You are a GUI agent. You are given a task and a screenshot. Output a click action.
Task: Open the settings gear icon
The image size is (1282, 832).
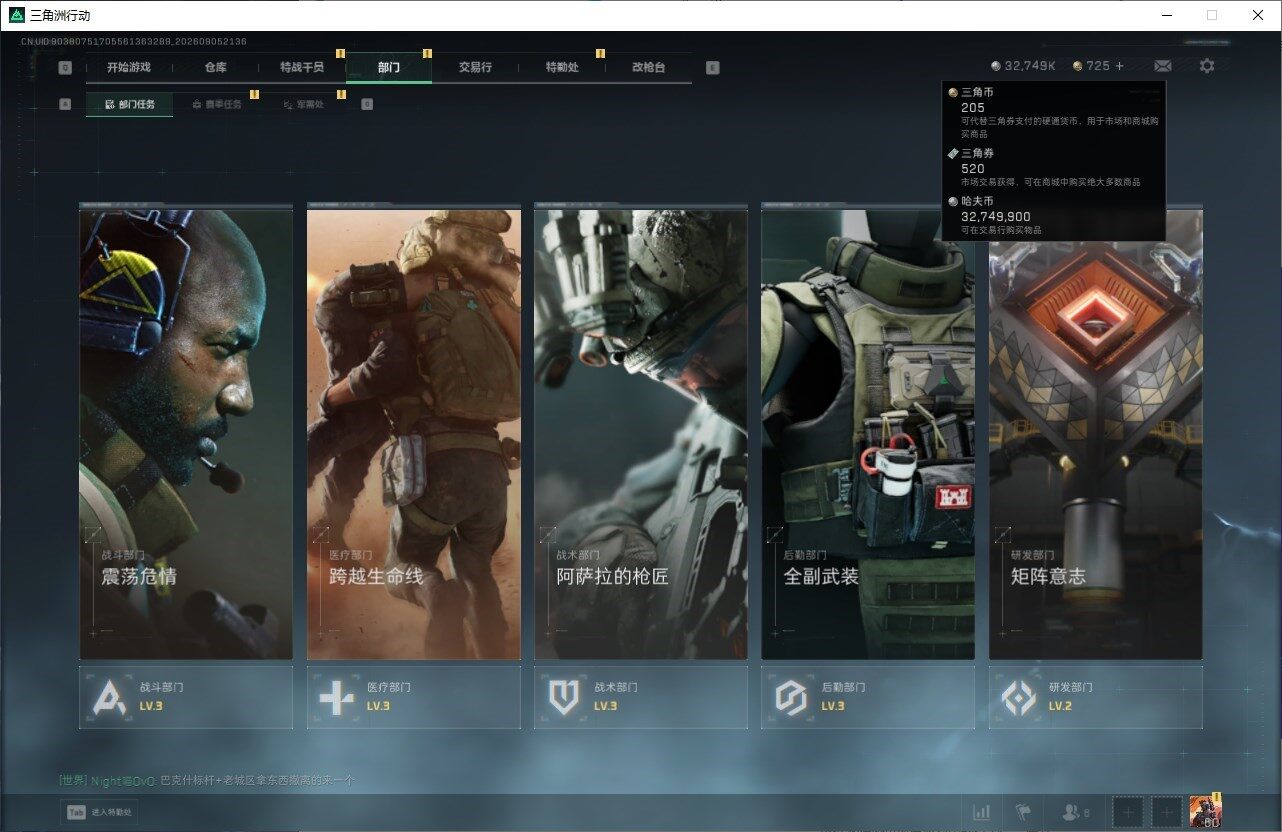tap(1207, 66)
